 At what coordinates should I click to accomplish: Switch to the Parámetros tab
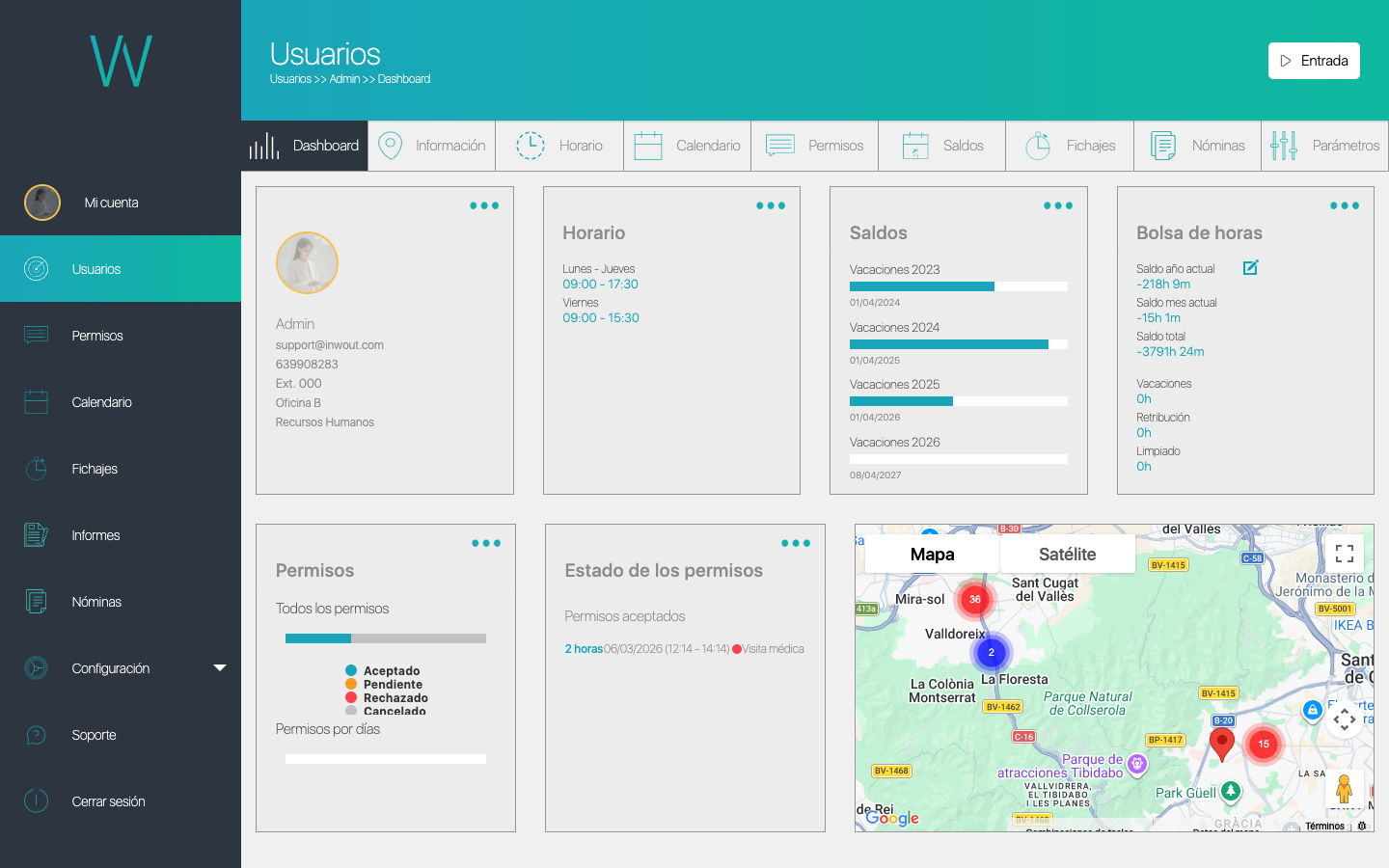[x=1325, y=146]
